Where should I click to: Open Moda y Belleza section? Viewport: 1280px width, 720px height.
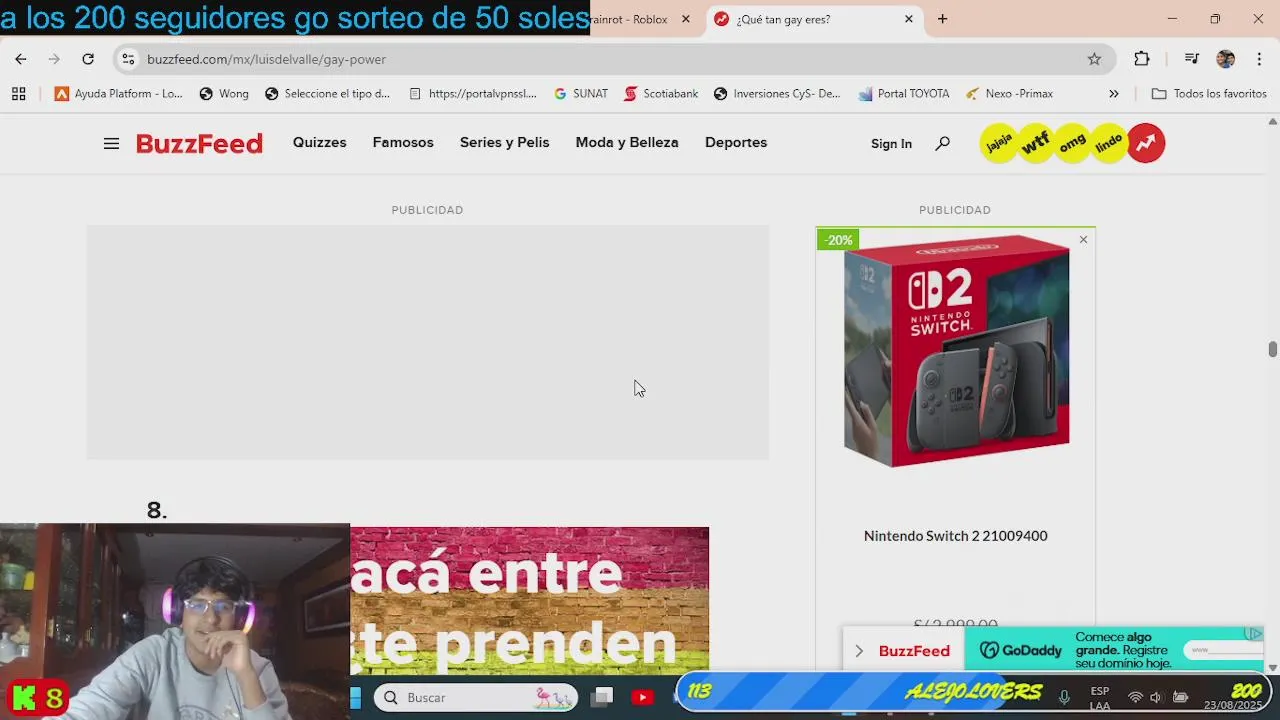[627, 142]
